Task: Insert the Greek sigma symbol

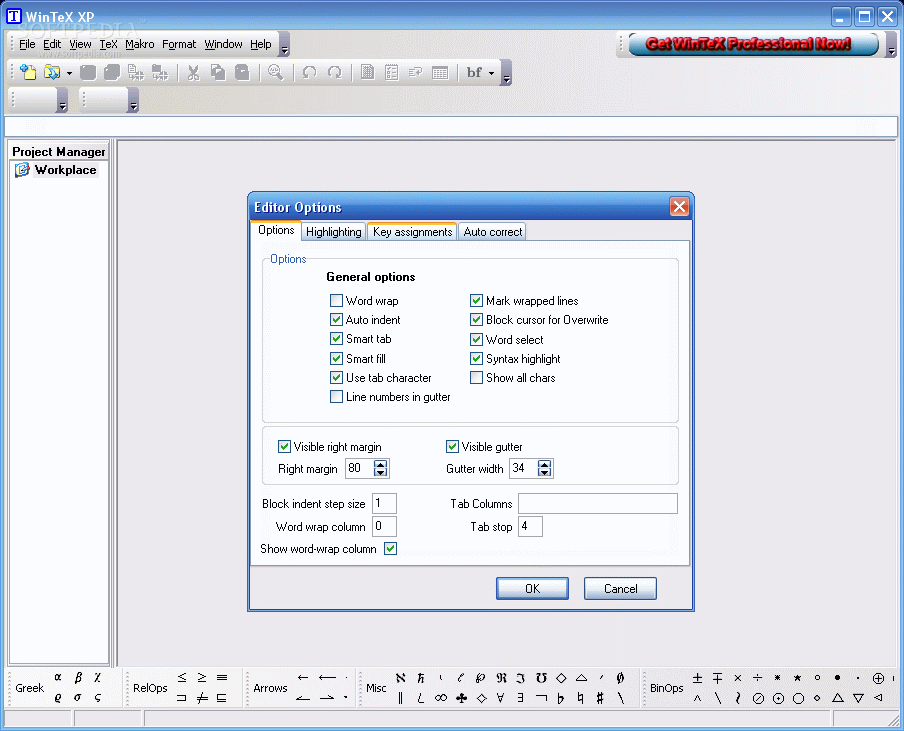Action: point(77,698)
